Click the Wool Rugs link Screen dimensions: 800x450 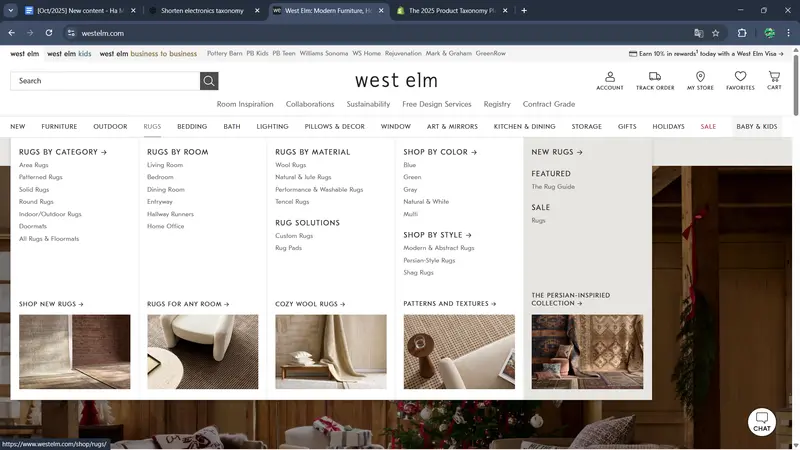[291, 165]
